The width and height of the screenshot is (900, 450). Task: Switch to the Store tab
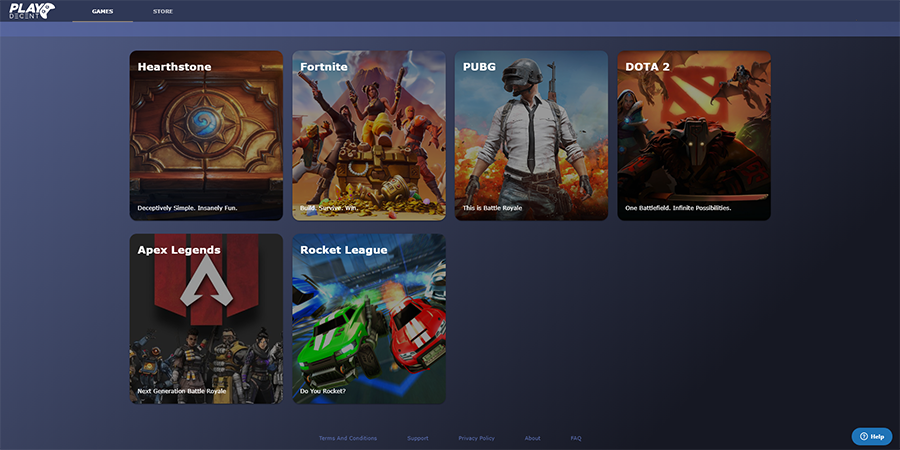tap(163, 11)
